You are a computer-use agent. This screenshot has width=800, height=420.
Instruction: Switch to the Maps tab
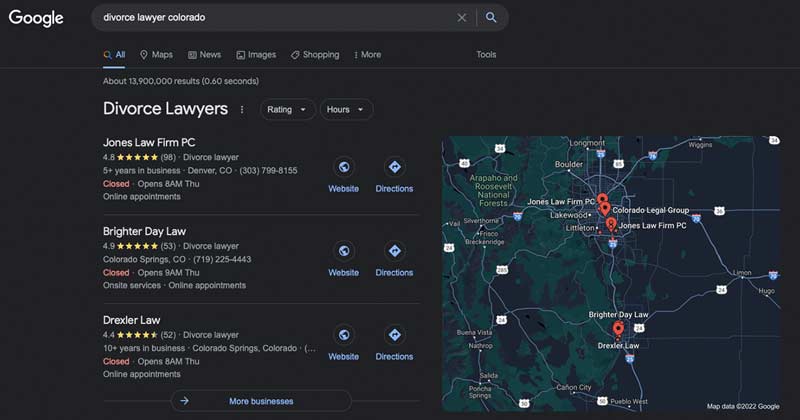pos(157,55)
